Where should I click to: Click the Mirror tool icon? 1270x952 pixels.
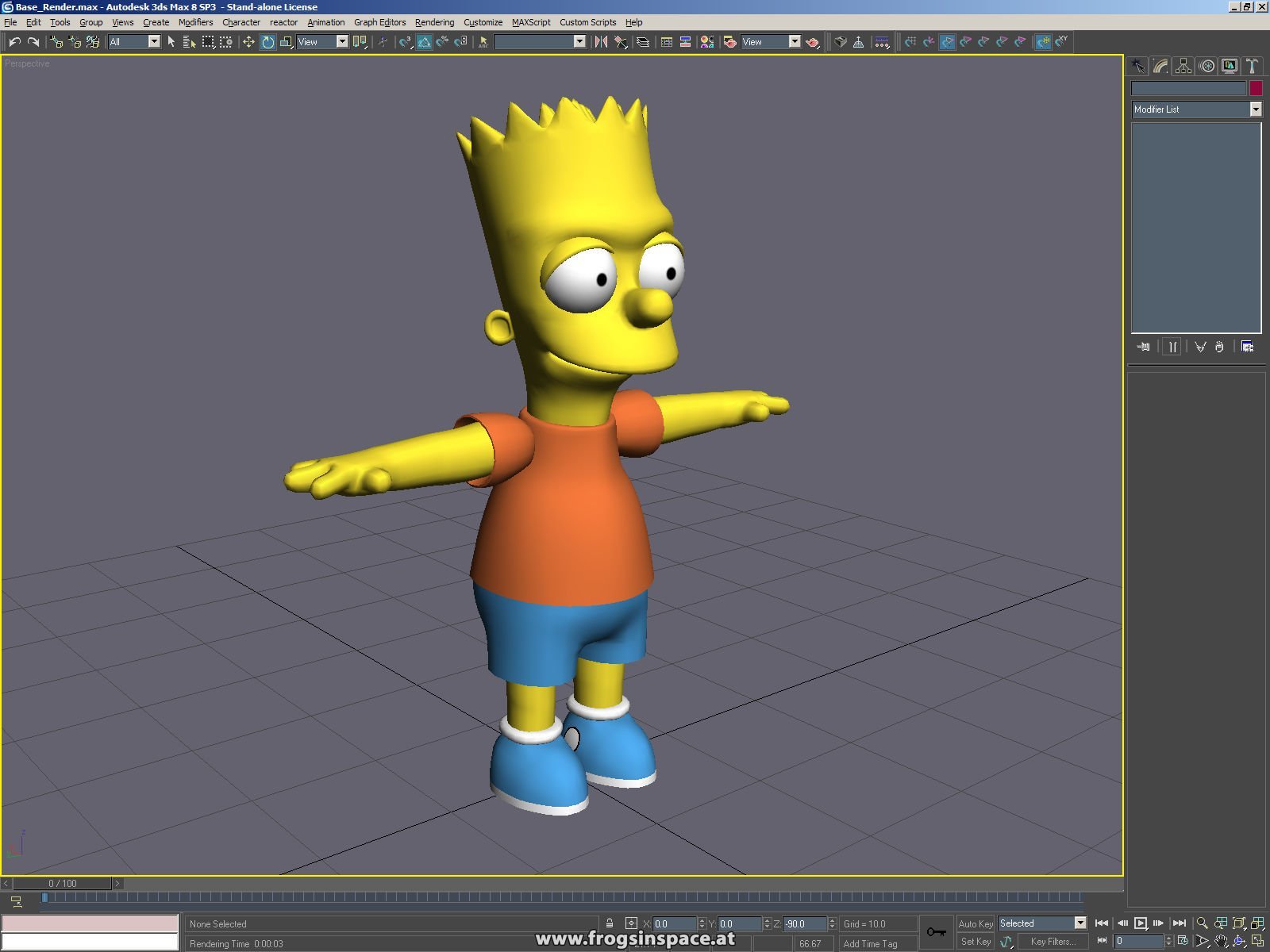pyautogui.click(x=601, y=42)
